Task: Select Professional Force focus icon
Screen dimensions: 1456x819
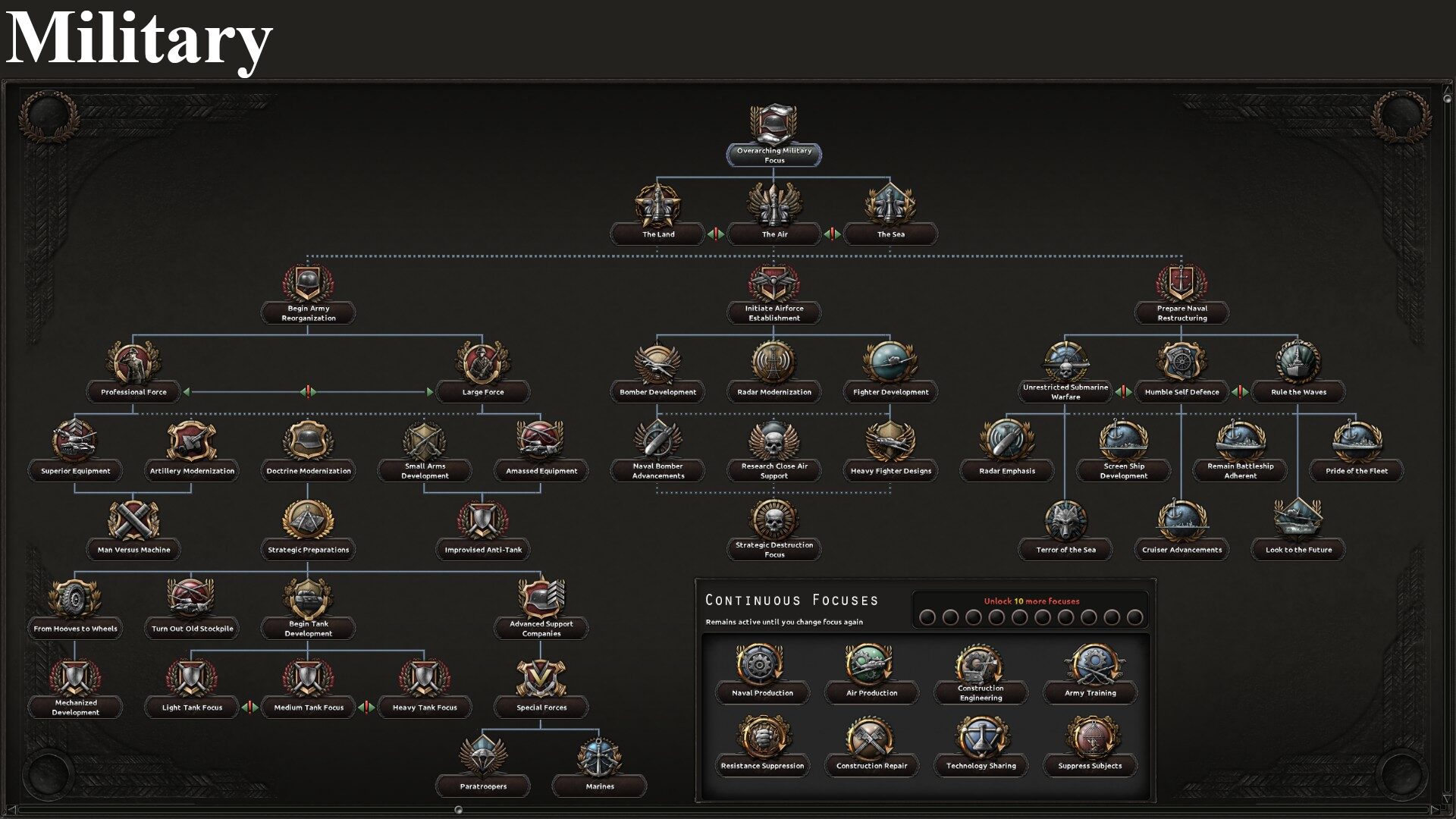Action: coord(133,362)
